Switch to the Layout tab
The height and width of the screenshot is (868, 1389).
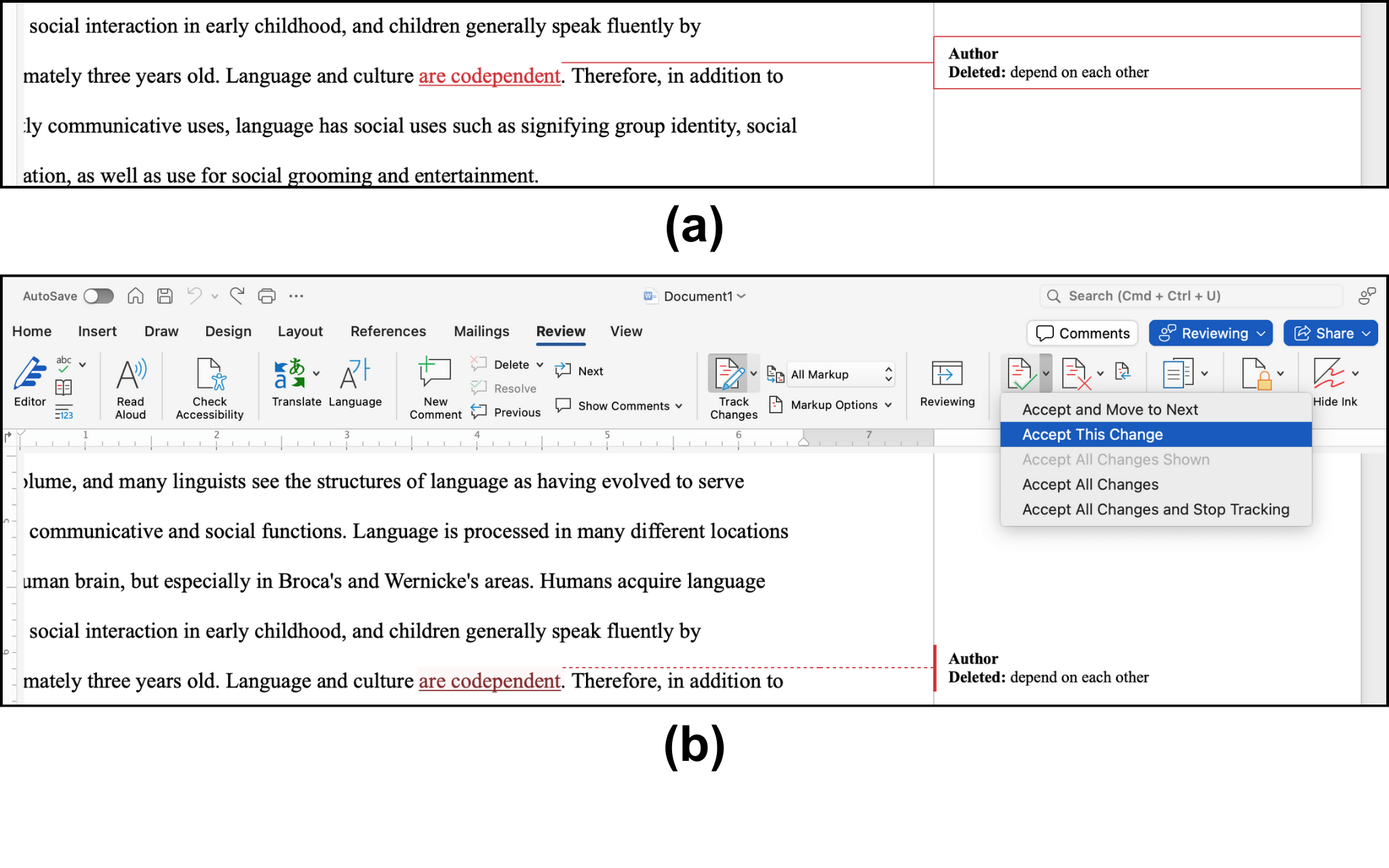300,331
